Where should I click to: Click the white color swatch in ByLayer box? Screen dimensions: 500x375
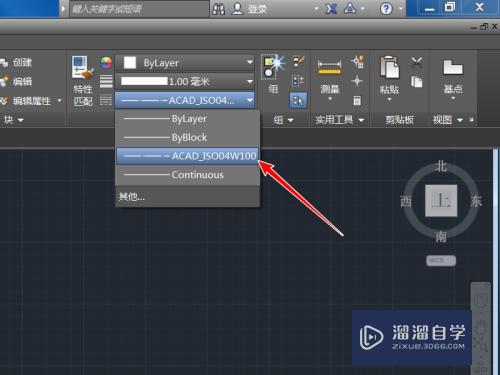pyautogui.click(x=130, y=63)
